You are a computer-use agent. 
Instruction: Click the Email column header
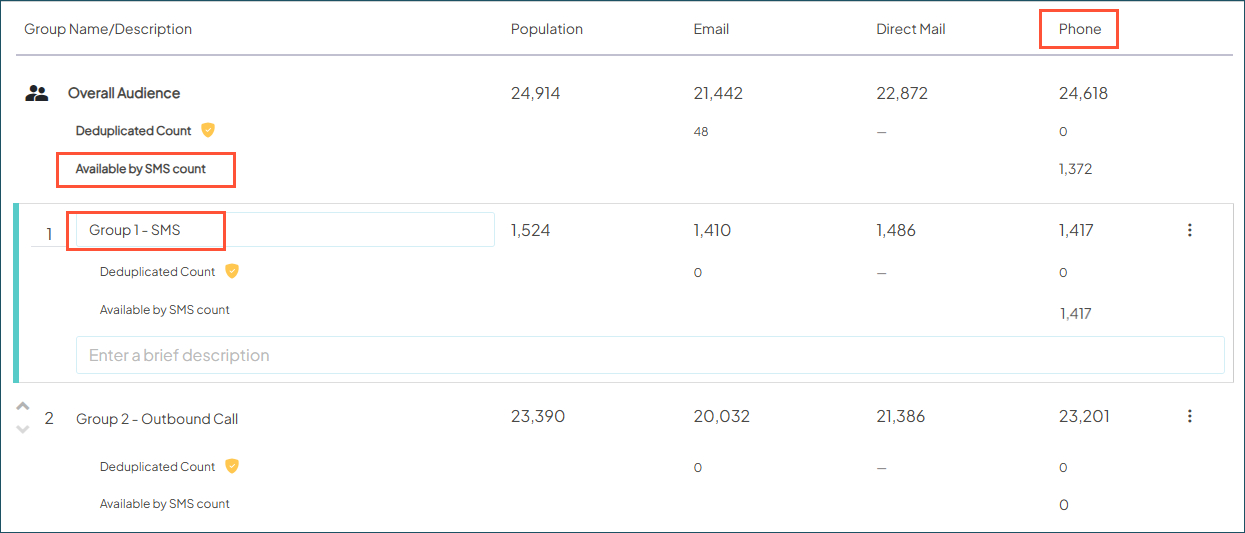coord(711,29)
